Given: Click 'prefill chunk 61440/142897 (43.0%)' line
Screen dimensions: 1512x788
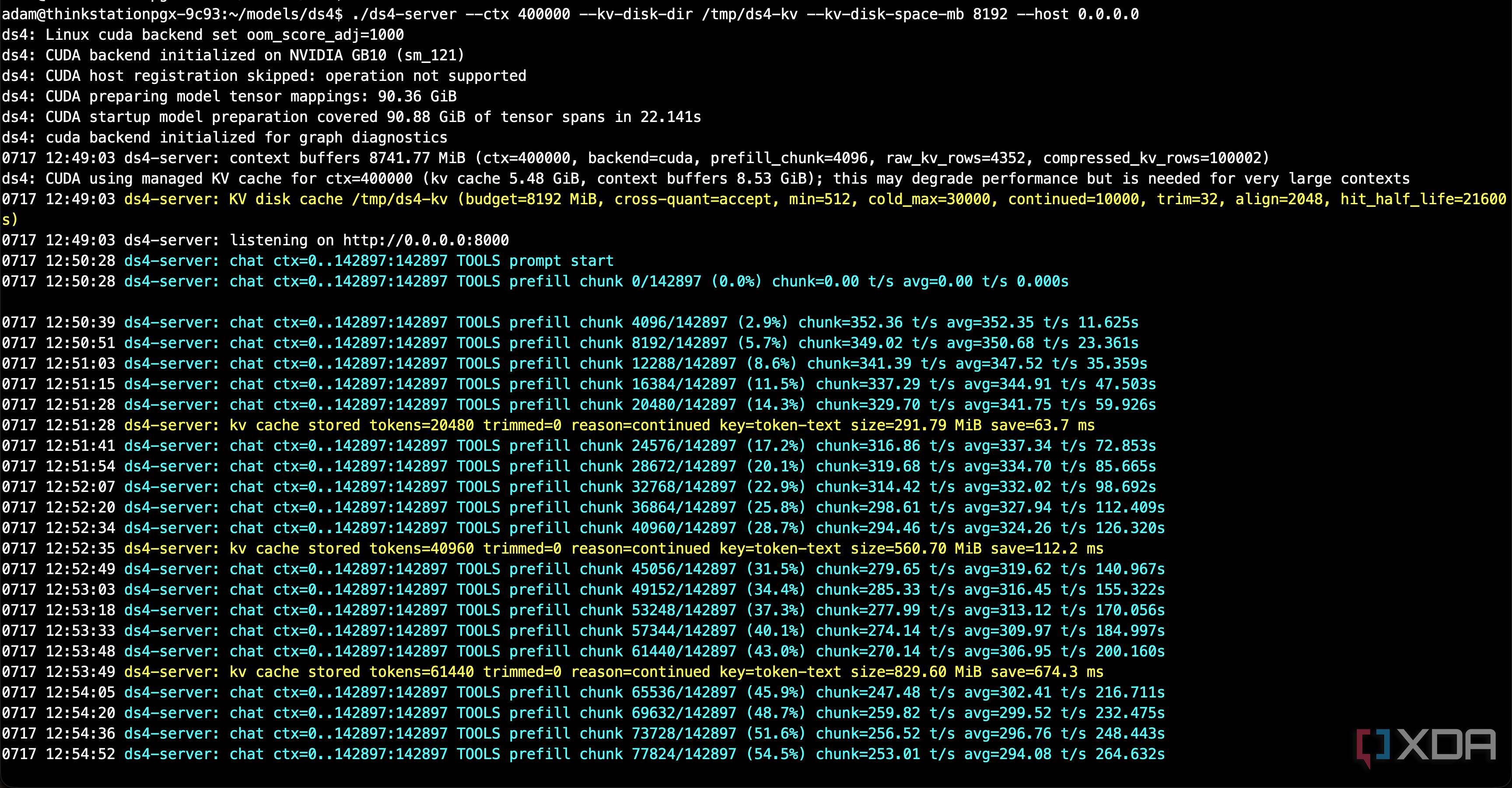Looking at the screenshot, I should [x=584, y=651].
